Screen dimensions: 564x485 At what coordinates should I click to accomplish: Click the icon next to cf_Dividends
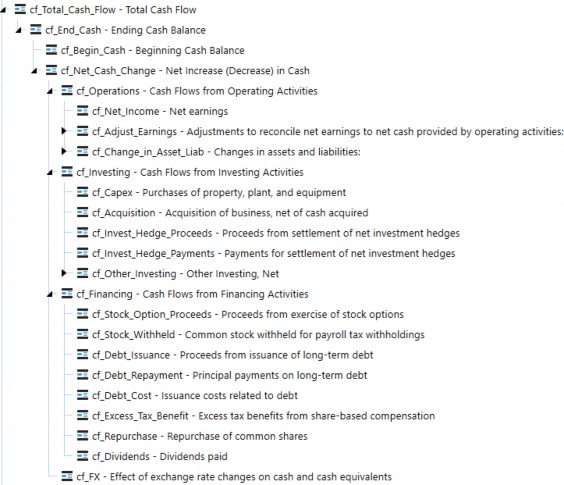[82, 456]
